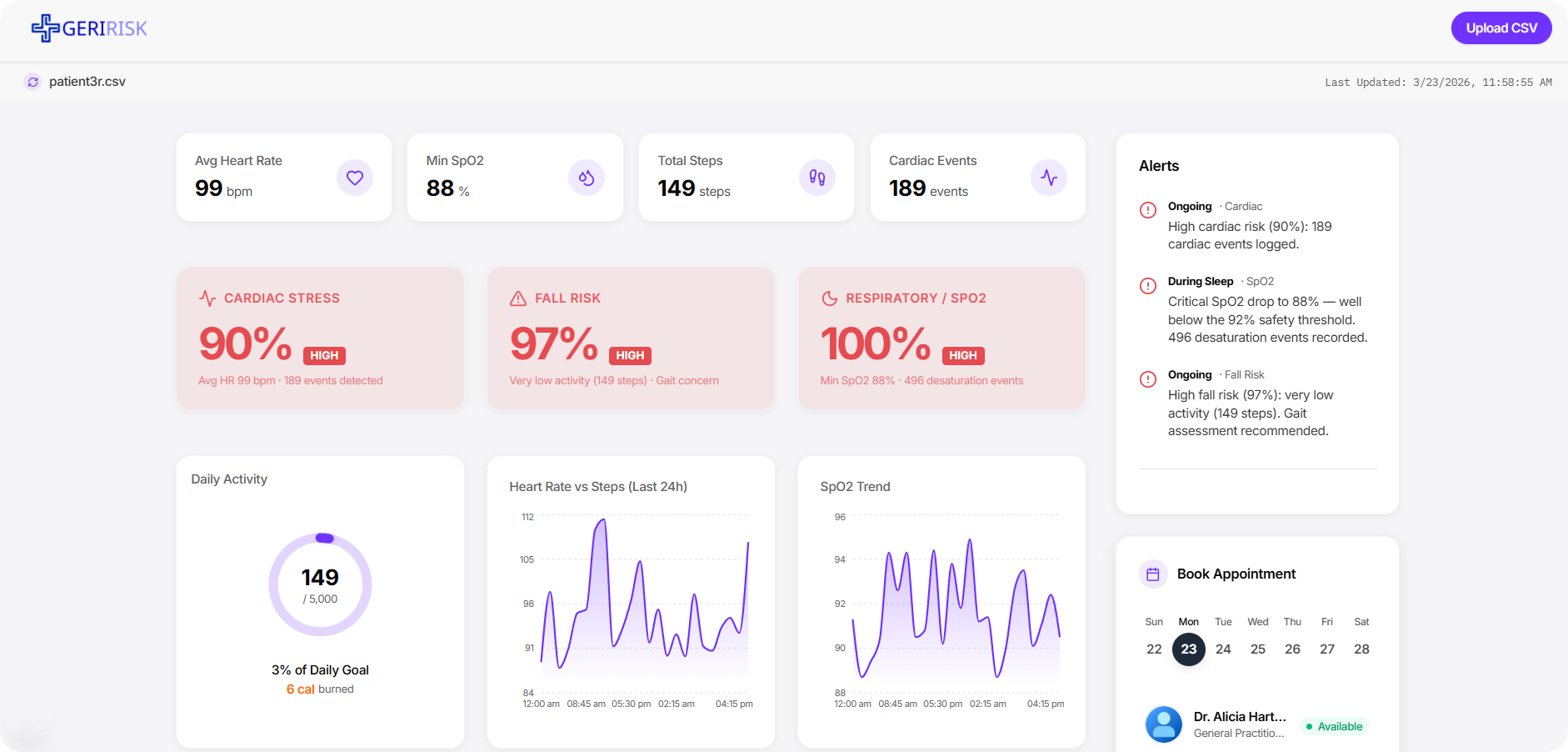Click the HIGH badge on Fall Risk

coord(630,355)
